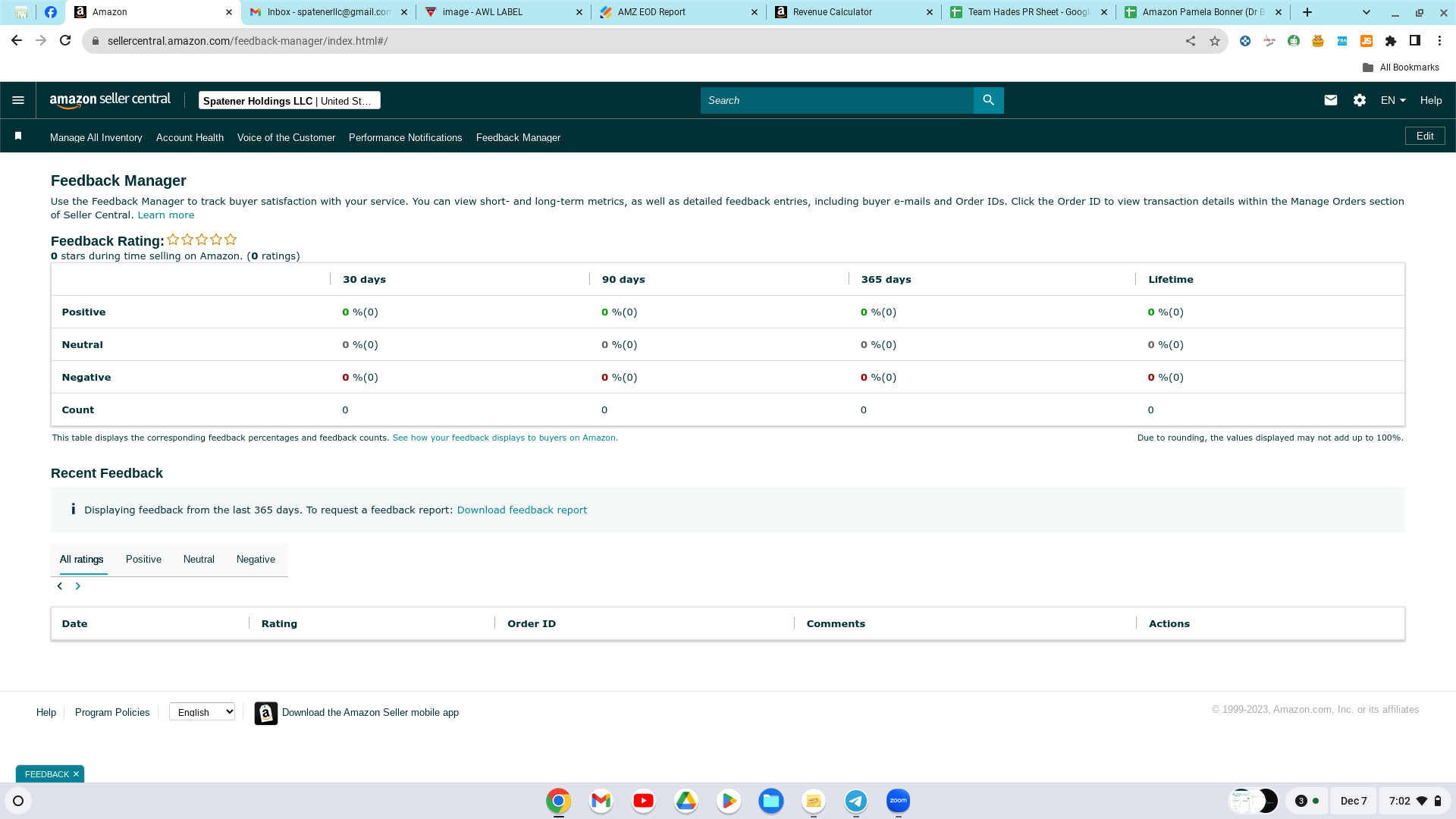Bookmark this page with the star icon
Image resolution: width=1456 pixels, height=819 pixels.
point(1215,41)
